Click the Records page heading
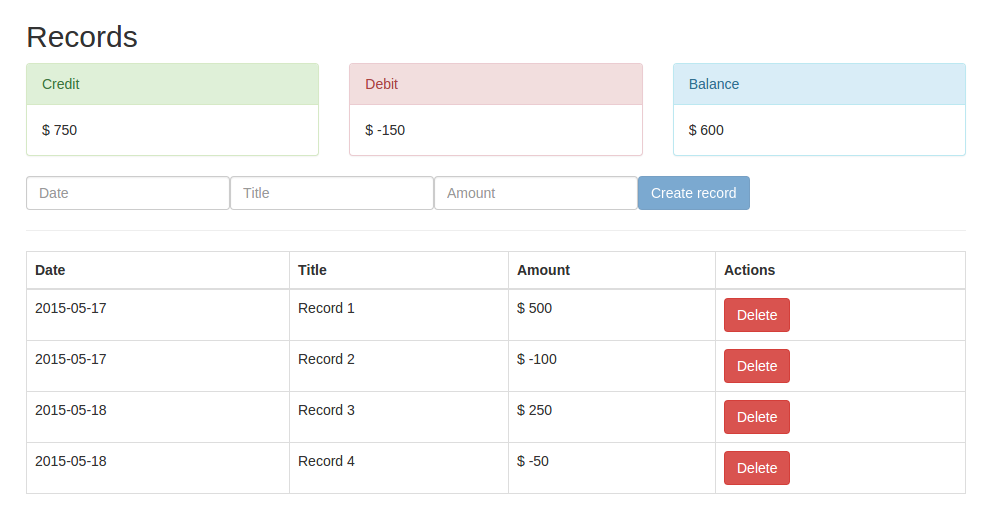This screenshot has width=992, height=514. pyautogui.click(x=82, y=37)
